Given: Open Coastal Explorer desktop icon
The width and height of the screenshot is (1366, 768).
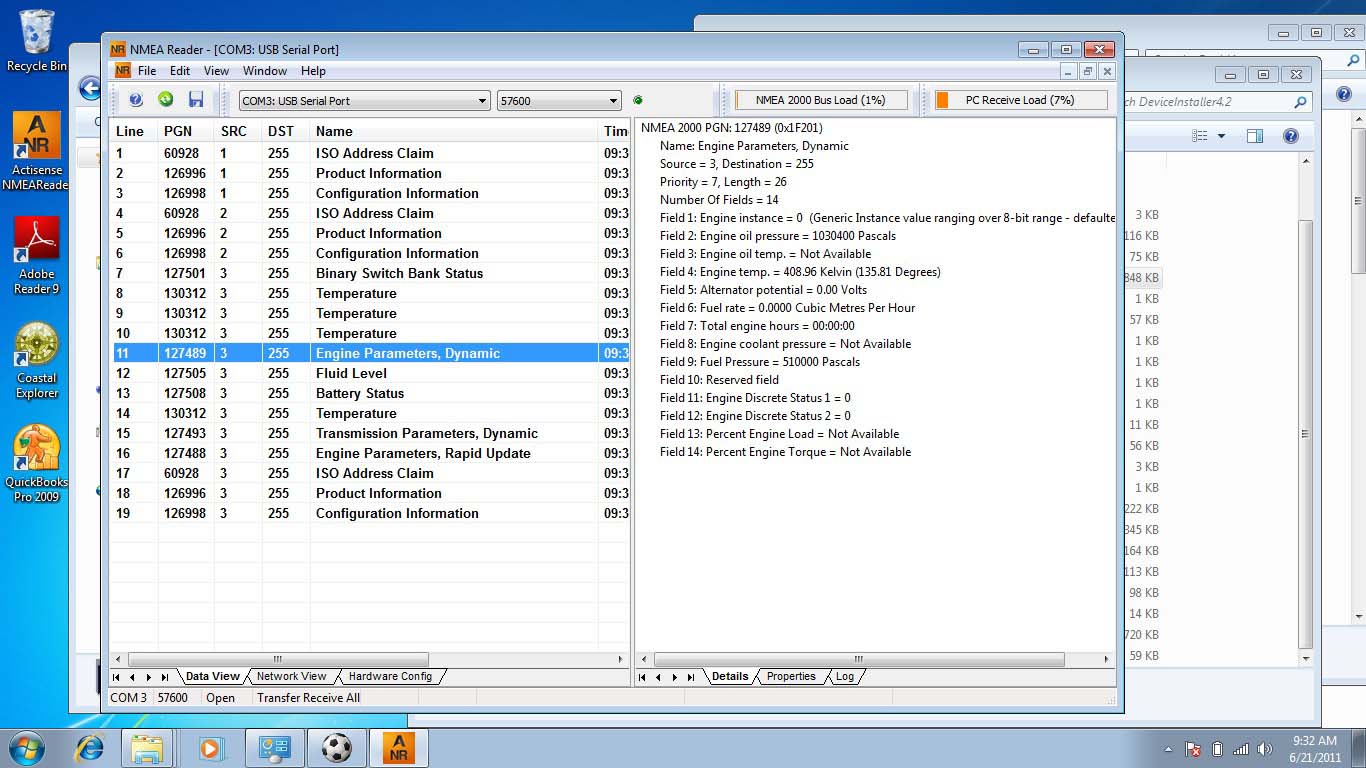Looking at the screenshot, I should point(37,359).
